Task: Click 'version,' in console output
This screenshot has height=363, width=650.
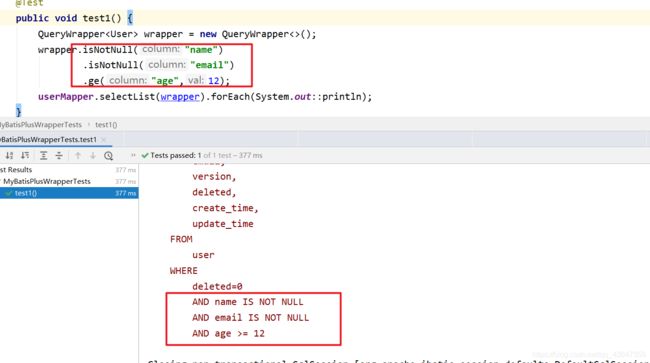Action: pyautogui.click(x=214, y=177)
